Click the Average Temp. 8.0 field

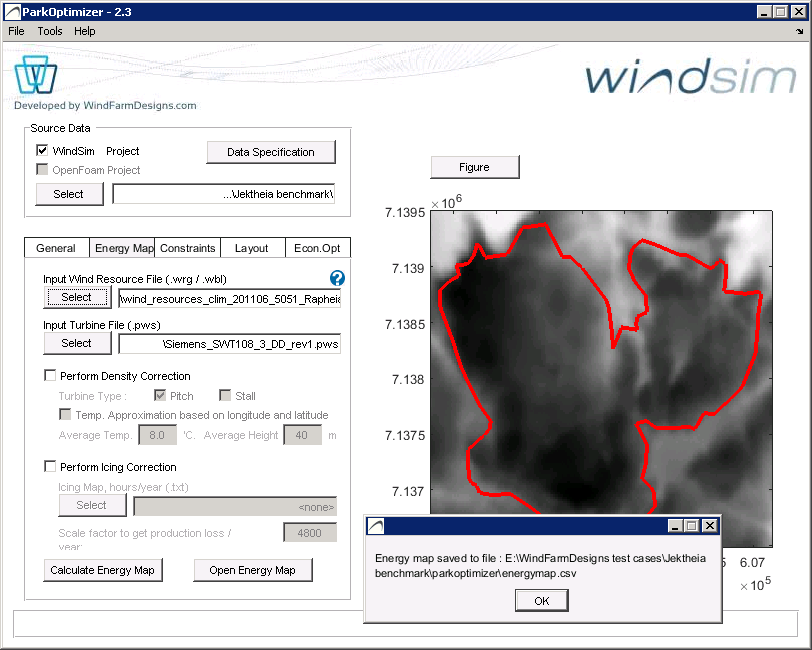click(157, 435)
